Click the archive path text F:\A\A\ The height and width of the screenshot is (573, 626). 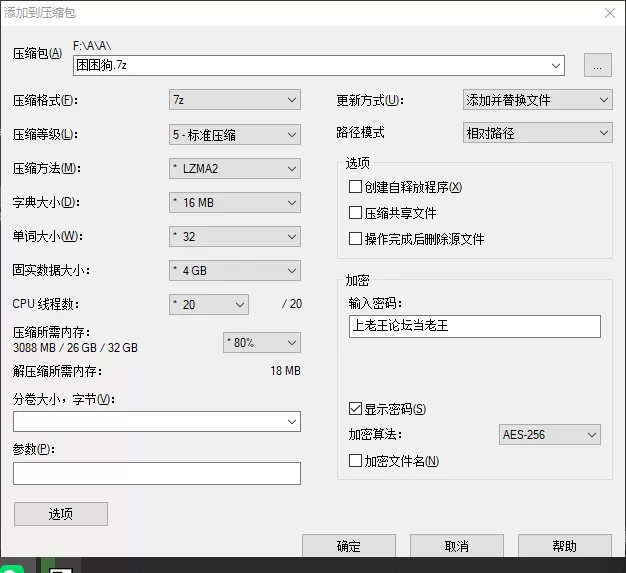[92, 46]
